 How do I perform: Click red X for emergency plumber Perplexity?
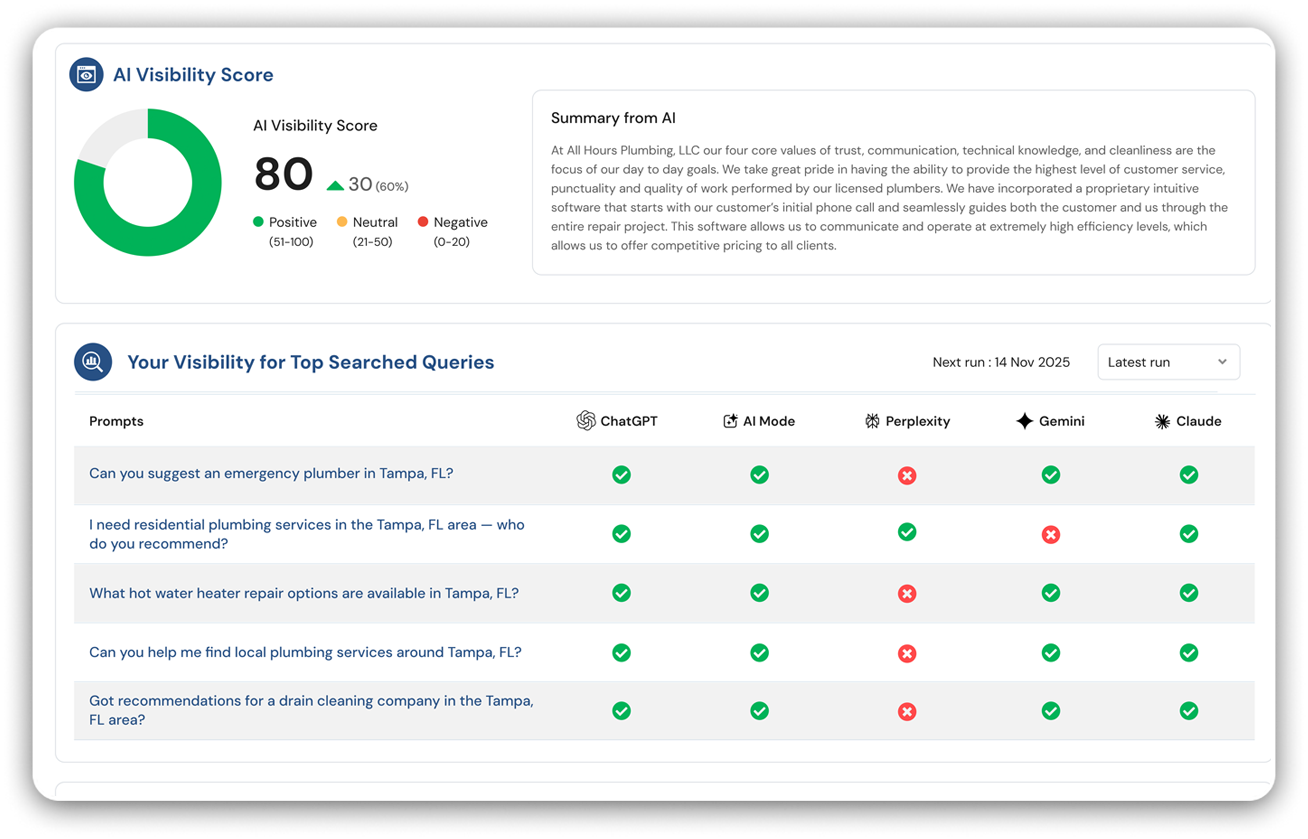tap(907, 475)
